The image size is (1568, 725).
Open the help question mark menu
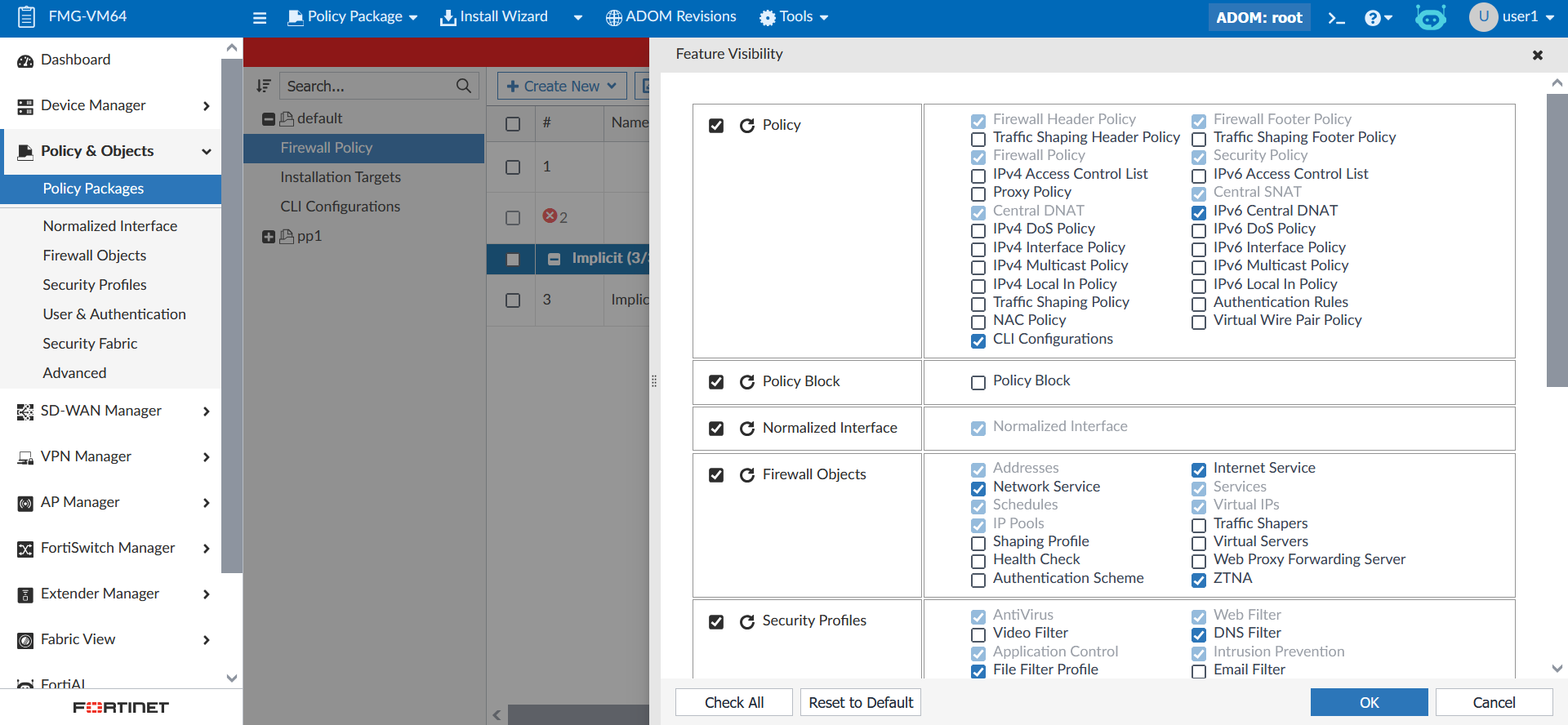point(1377,18)
